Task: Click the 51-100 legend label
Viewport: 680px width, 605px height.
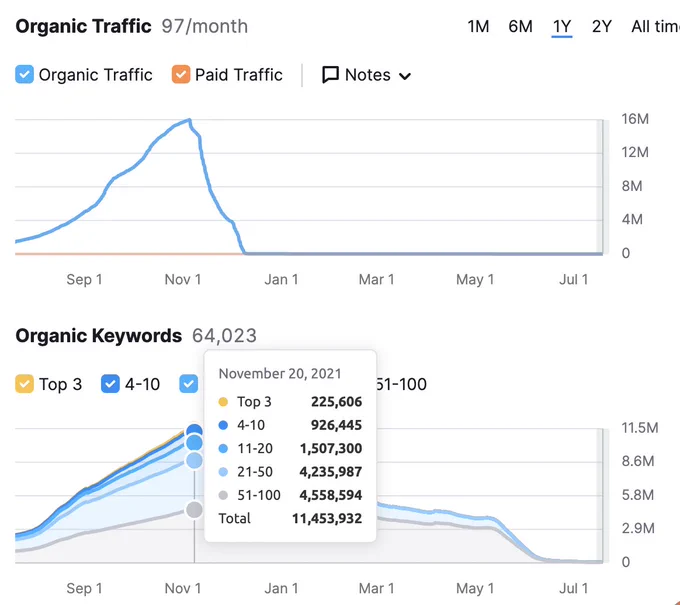Action: (x=402, y=384)
